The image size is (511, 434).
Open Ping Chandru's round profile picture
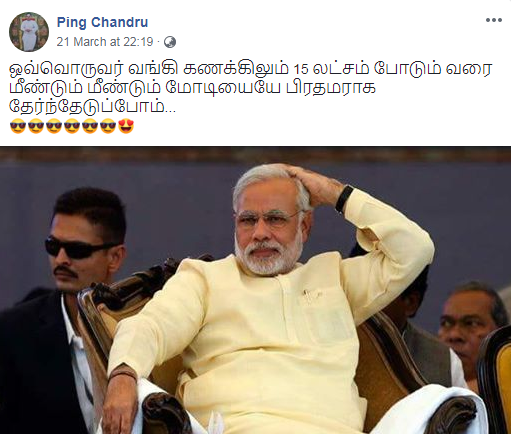click(29, 32)
